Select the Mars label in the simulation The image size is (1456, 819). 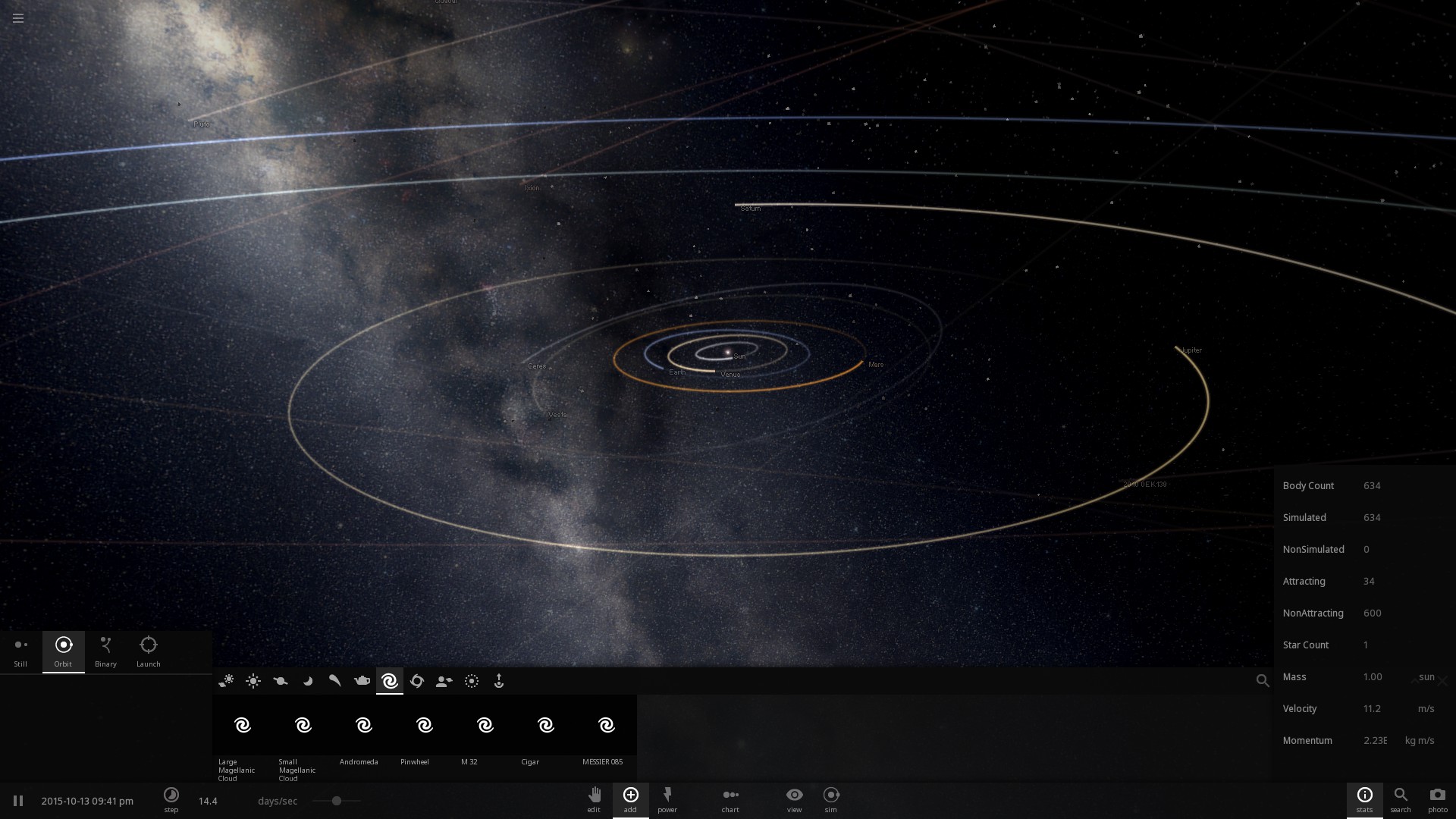(x=876, y=365)
